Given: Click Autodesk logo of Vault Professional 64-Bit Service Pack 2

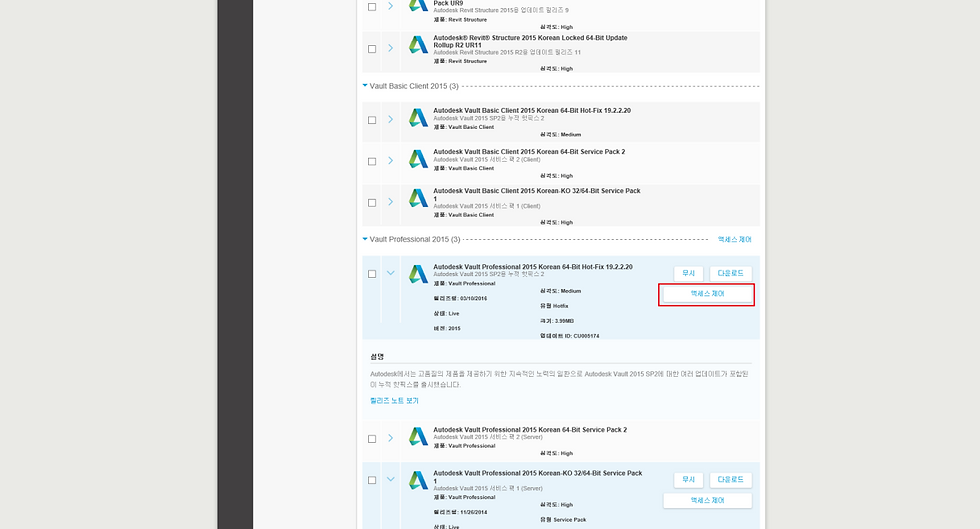Looking at the screenshot, I should tap(418, 436).
